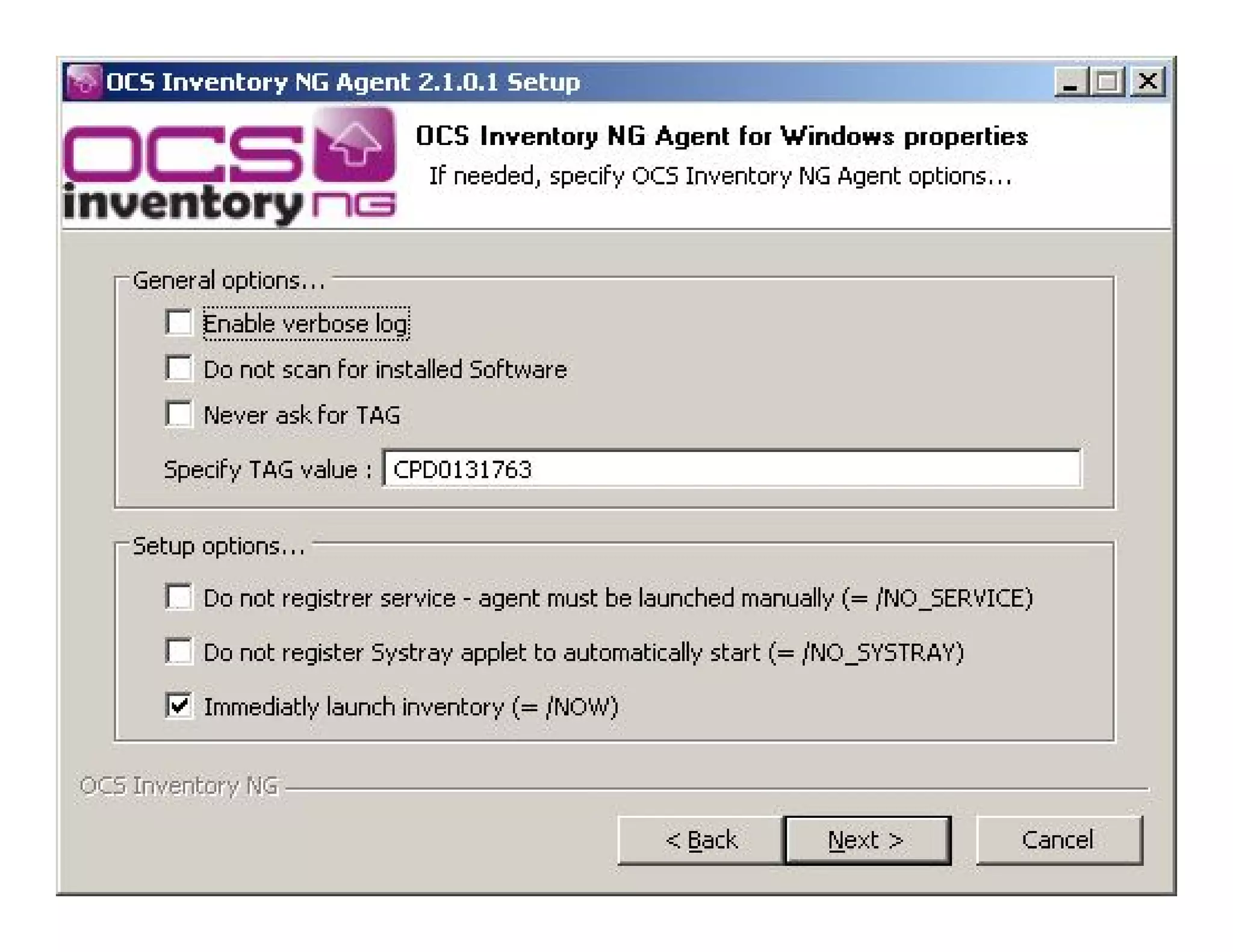This screenshot has width=1233, height=952.
Task: Minimize the setup window
Action: pyautogui.click(x=1071, y=81)
